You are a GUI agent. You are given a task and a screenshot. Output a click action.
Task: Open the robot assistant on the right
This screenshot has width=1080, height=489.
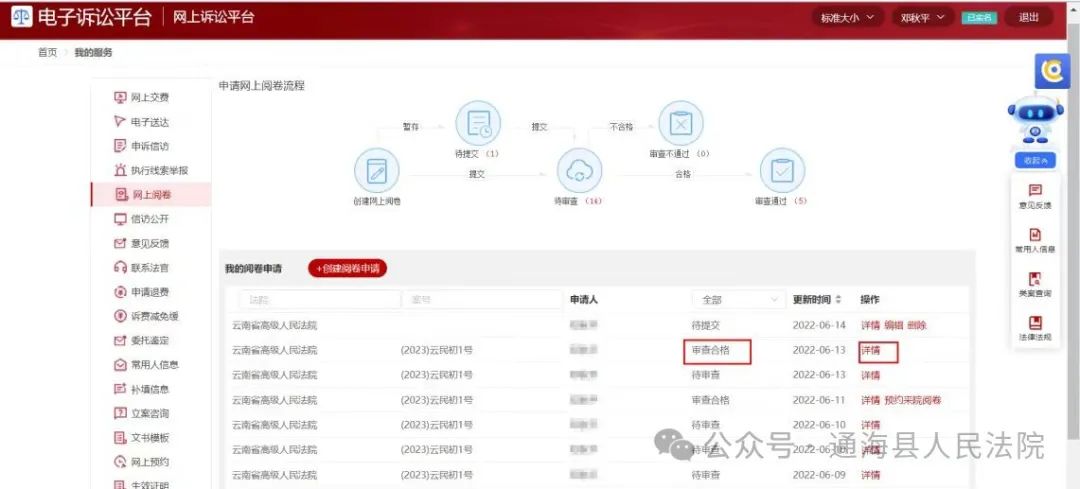tap(1035, 120)
